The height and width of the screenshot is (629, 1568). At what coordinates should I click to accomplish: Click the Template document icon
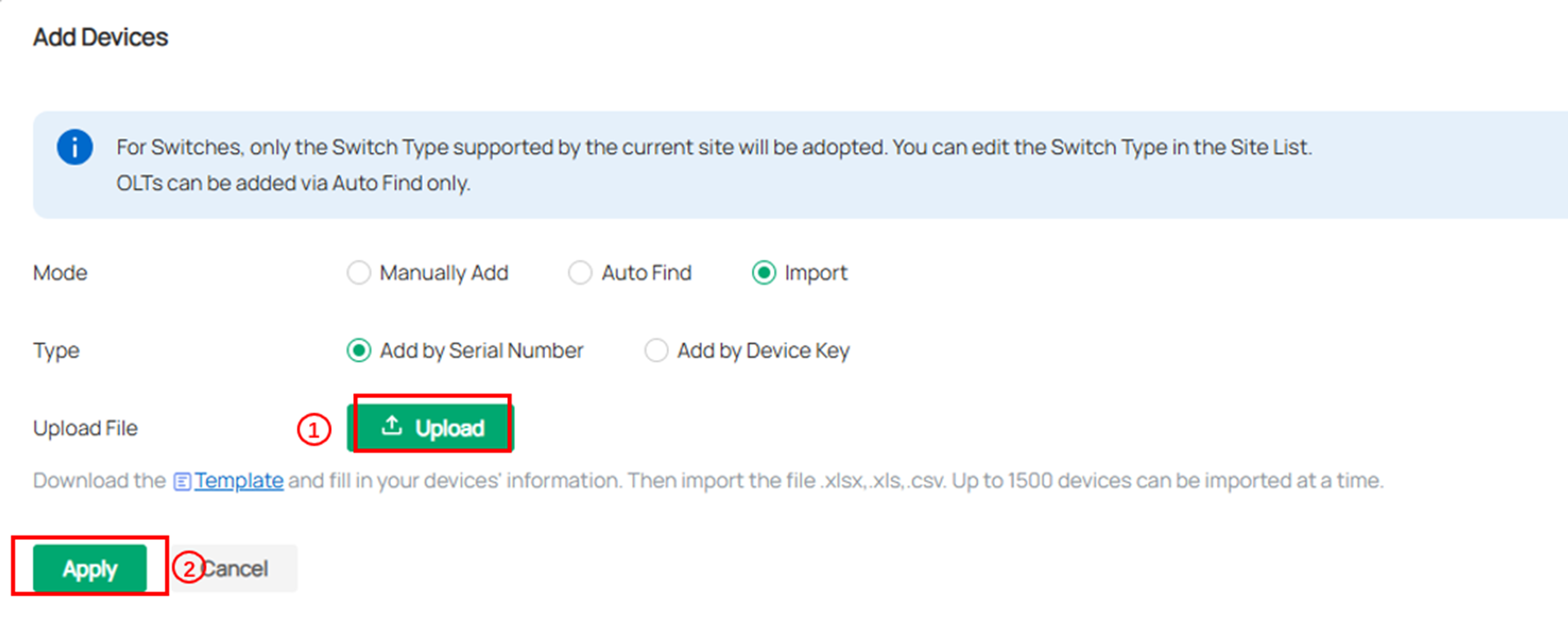pos(182,482)
